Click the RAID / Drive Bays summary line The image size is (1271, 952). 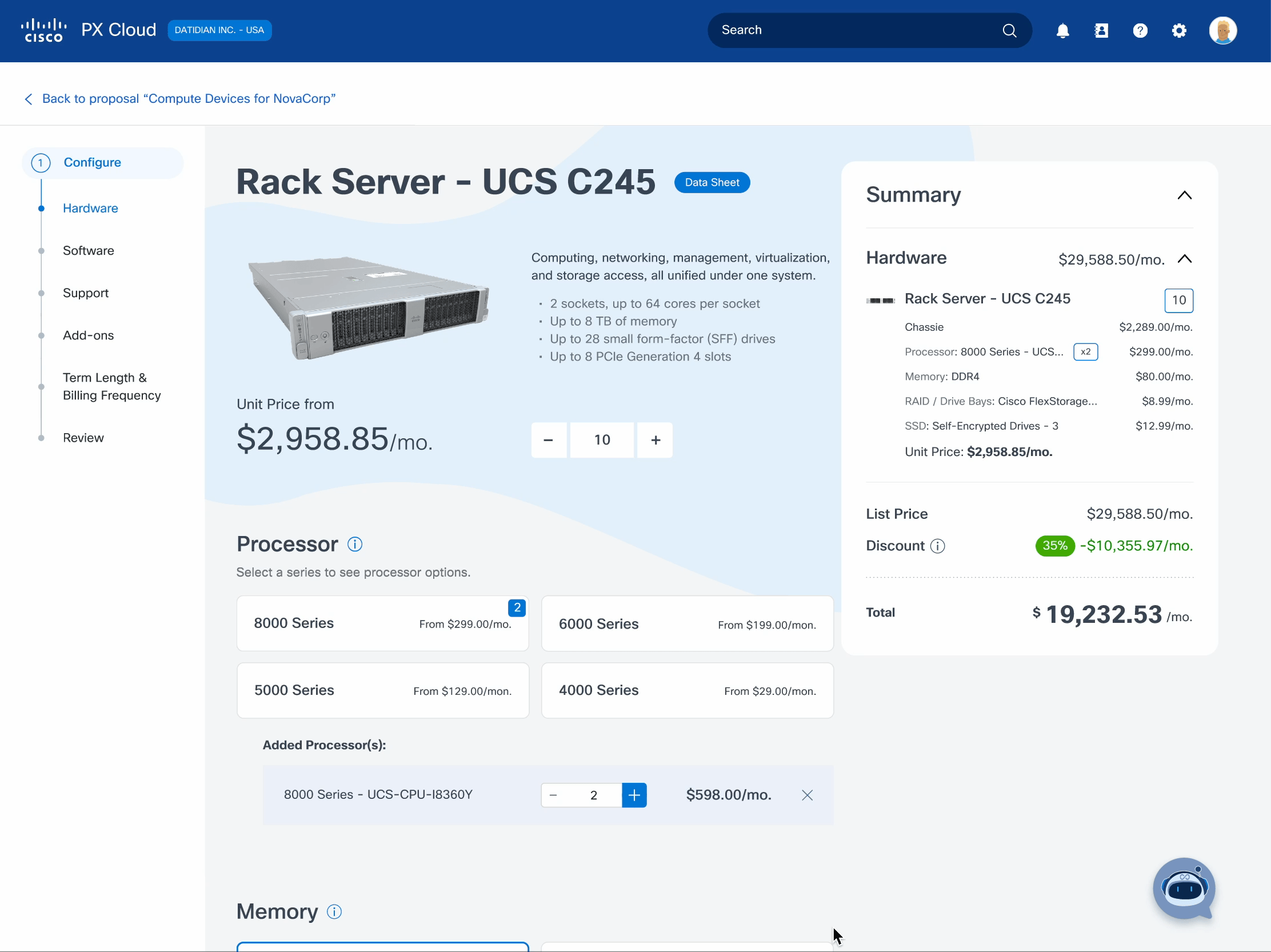(x=1049, y=401)
